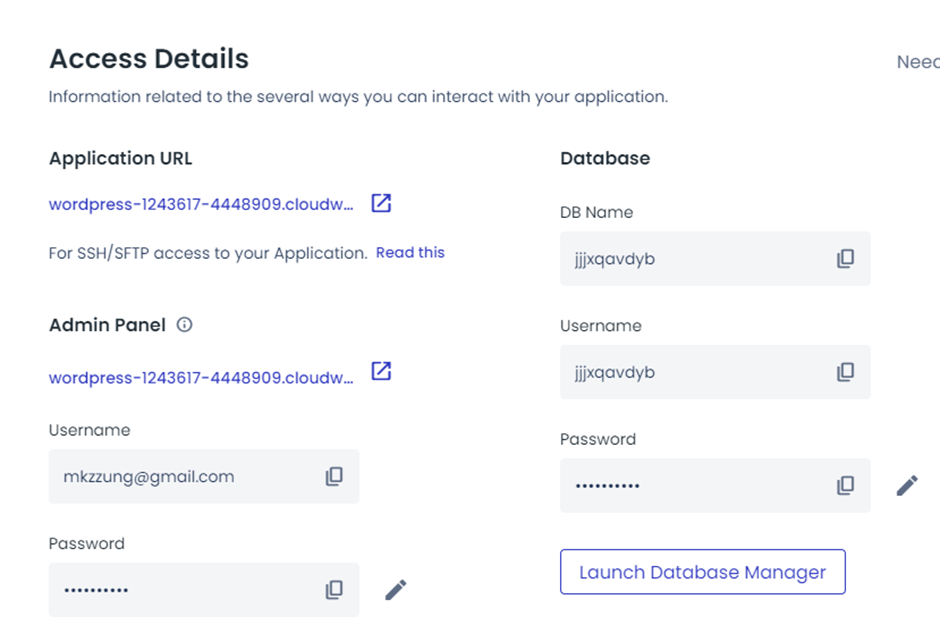The height and width of the screenshot is (633, 940).
Task: Copy the Database username value
Action: [845, 372]
